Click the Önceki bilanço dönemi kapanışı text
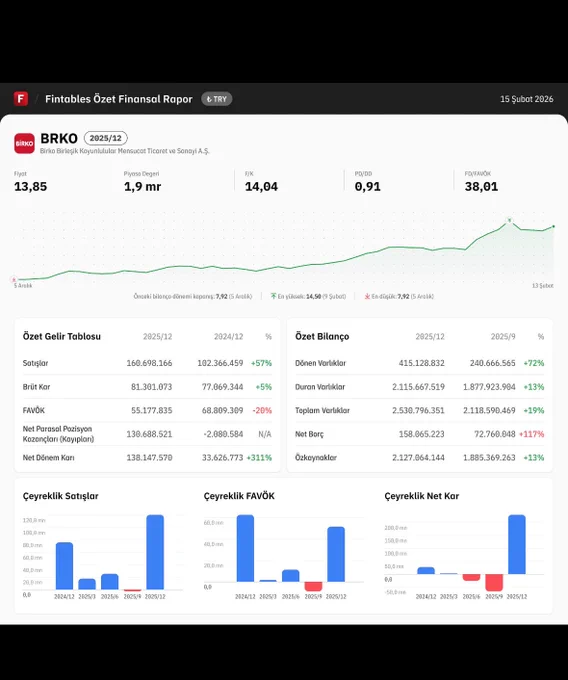 (x=193, y=296)
